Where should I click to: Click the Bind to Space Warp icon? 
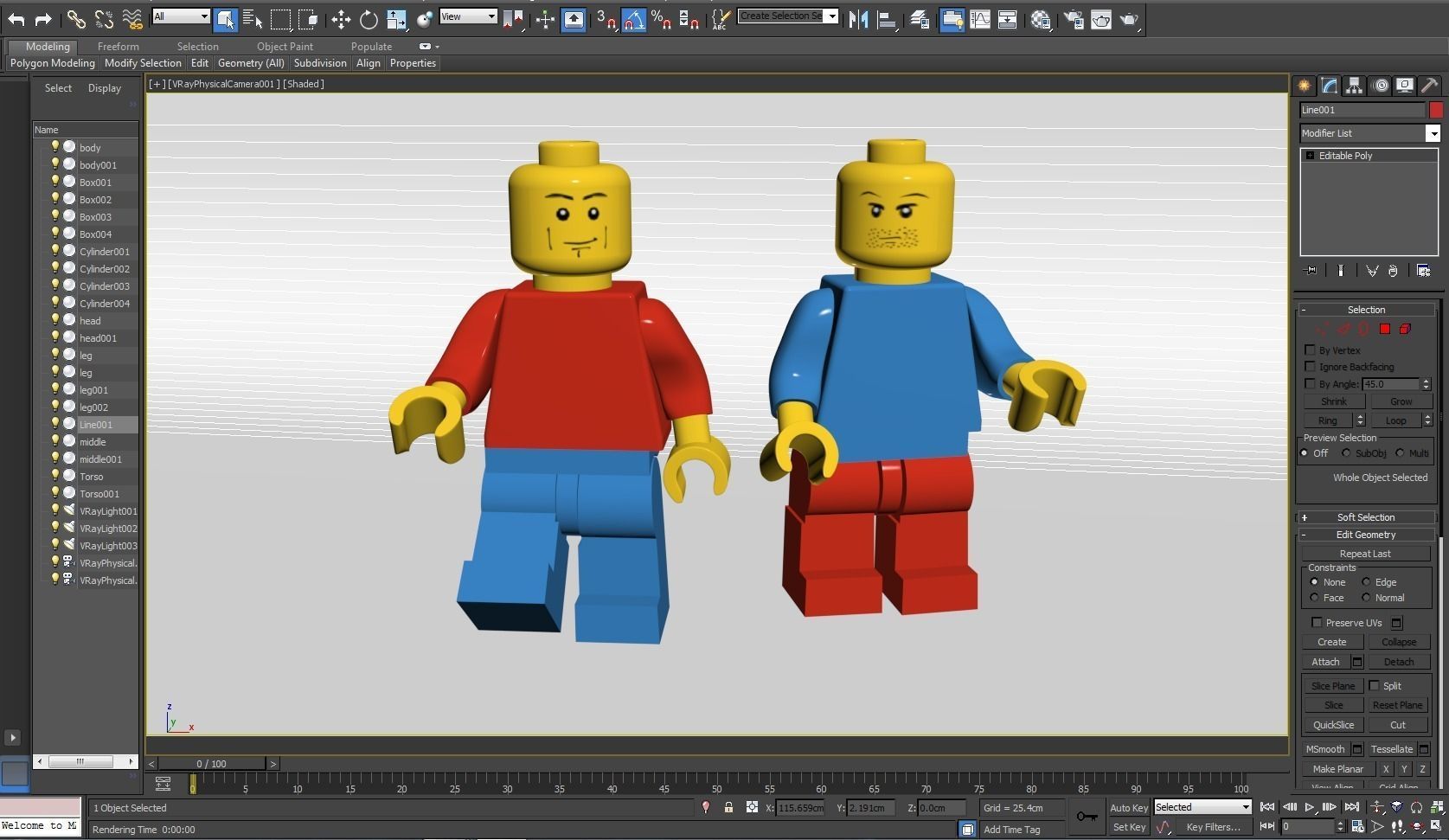(131, 19)
